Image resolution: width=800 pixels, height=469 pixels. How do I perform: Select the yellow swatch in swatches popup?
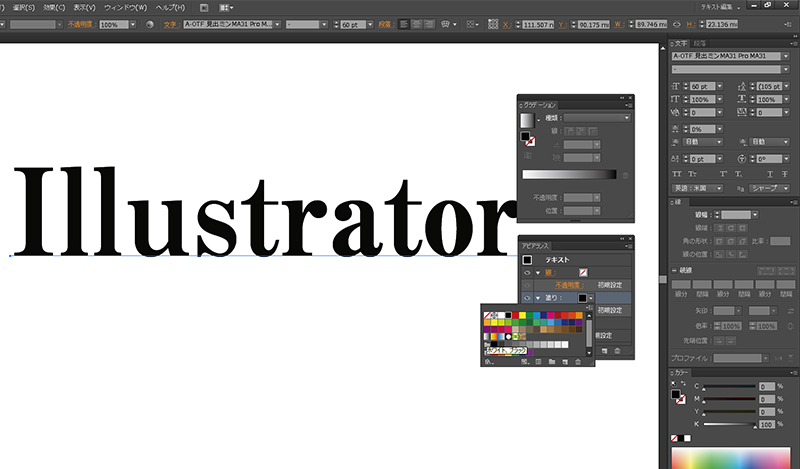(x=522, y=315)
